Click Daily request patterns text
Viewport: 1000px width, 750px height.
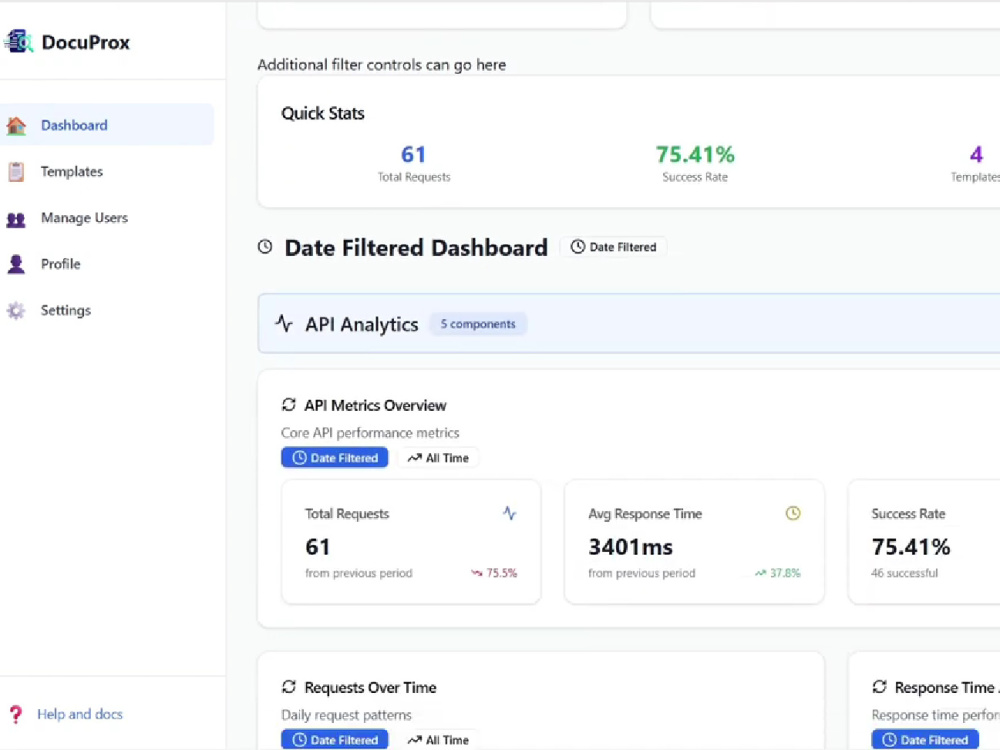click(x=346, y=715)
